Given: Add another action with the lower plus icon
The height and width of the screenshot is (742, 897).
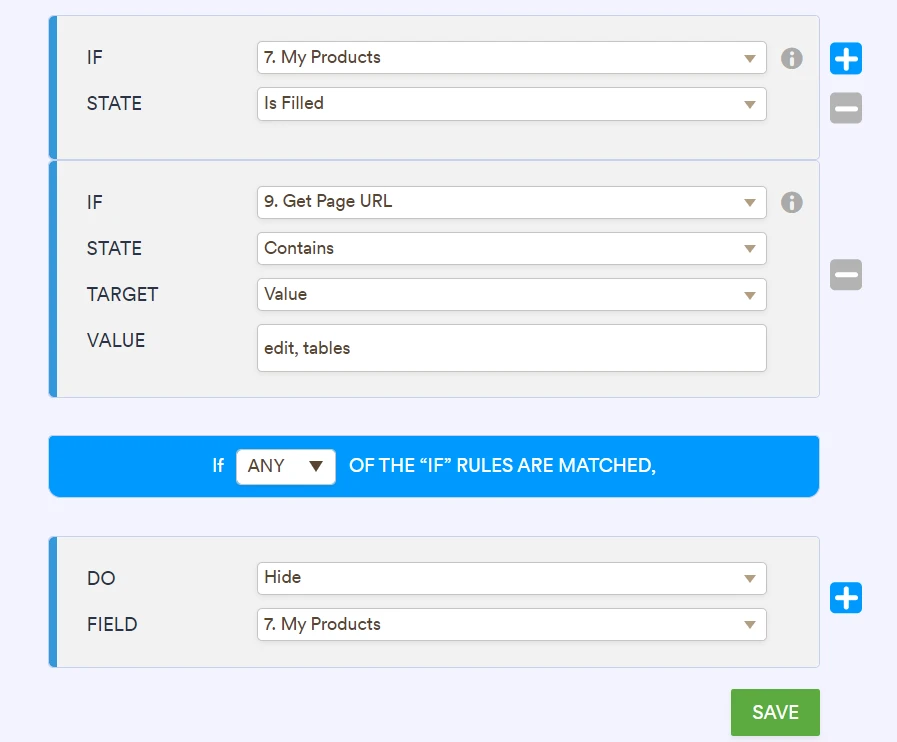Looking at the screenshot, I should [845, 598].
